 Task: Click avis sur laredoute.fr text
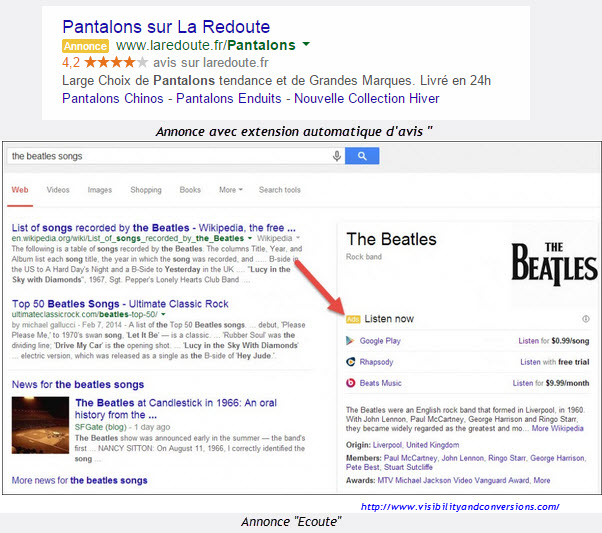(211, 62)
